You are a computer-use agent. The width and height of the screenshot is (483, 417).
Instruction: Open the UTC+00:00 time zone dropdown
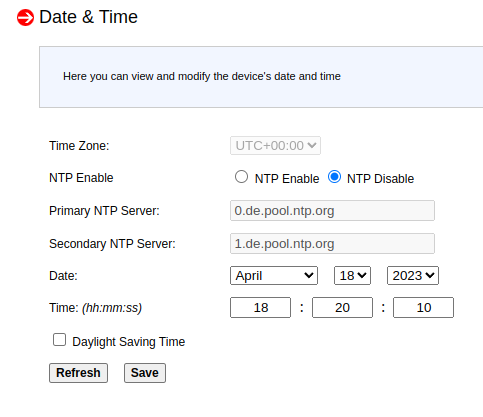click(275, 145)
